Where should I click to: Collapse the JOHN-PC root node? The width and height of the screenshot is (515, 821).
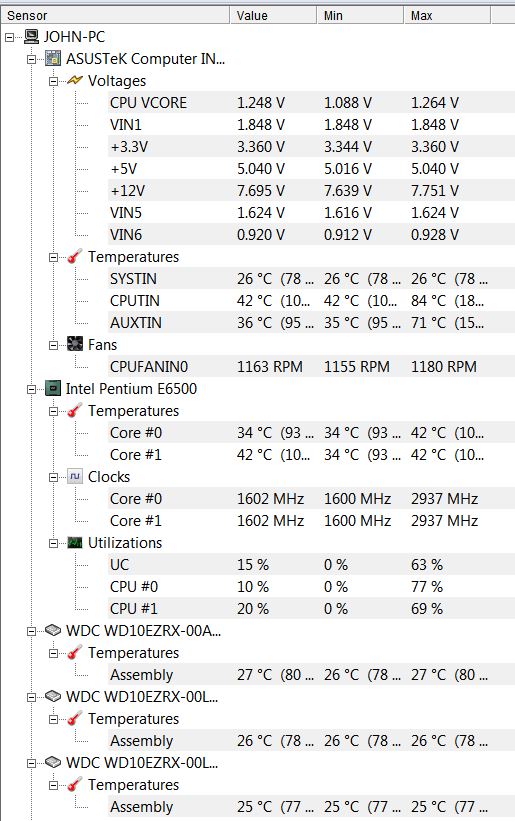(9, 37)
